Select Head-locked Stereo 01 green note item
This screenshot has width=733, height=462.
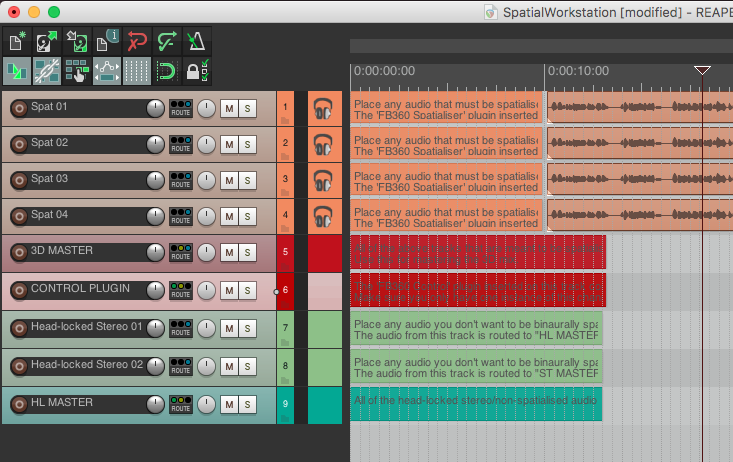(x=476, y=328)
